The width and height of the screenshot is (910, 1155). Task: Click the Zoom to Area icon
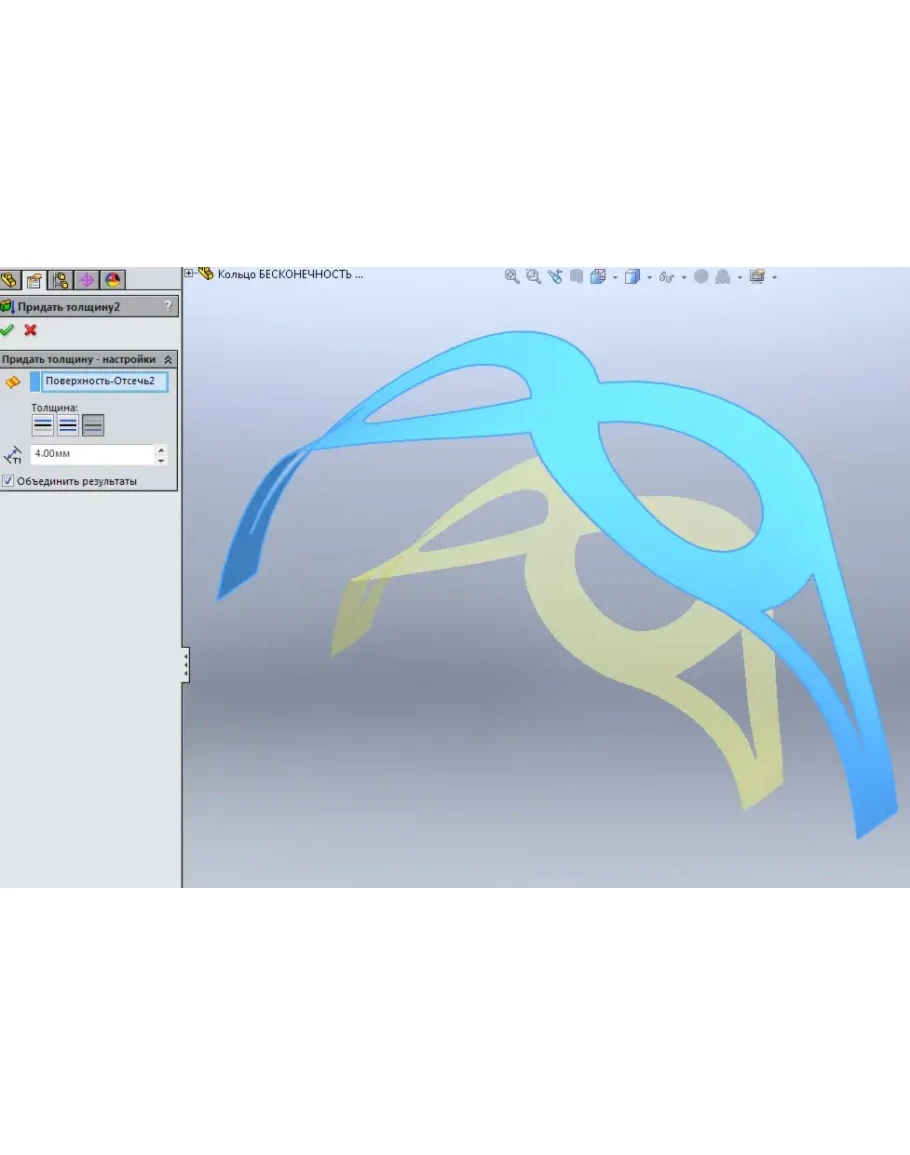click(x=534, y=277)
